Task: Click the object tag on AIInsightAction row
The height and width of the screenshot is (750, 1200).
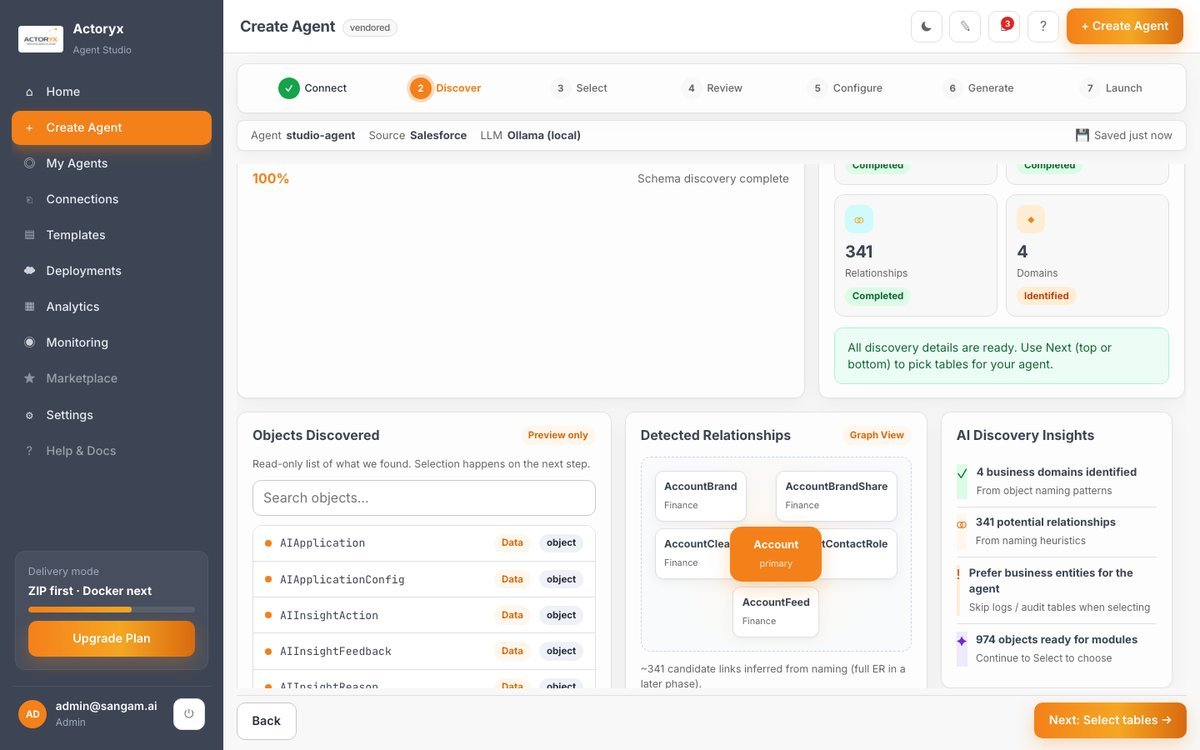Action: pos(561,615)
